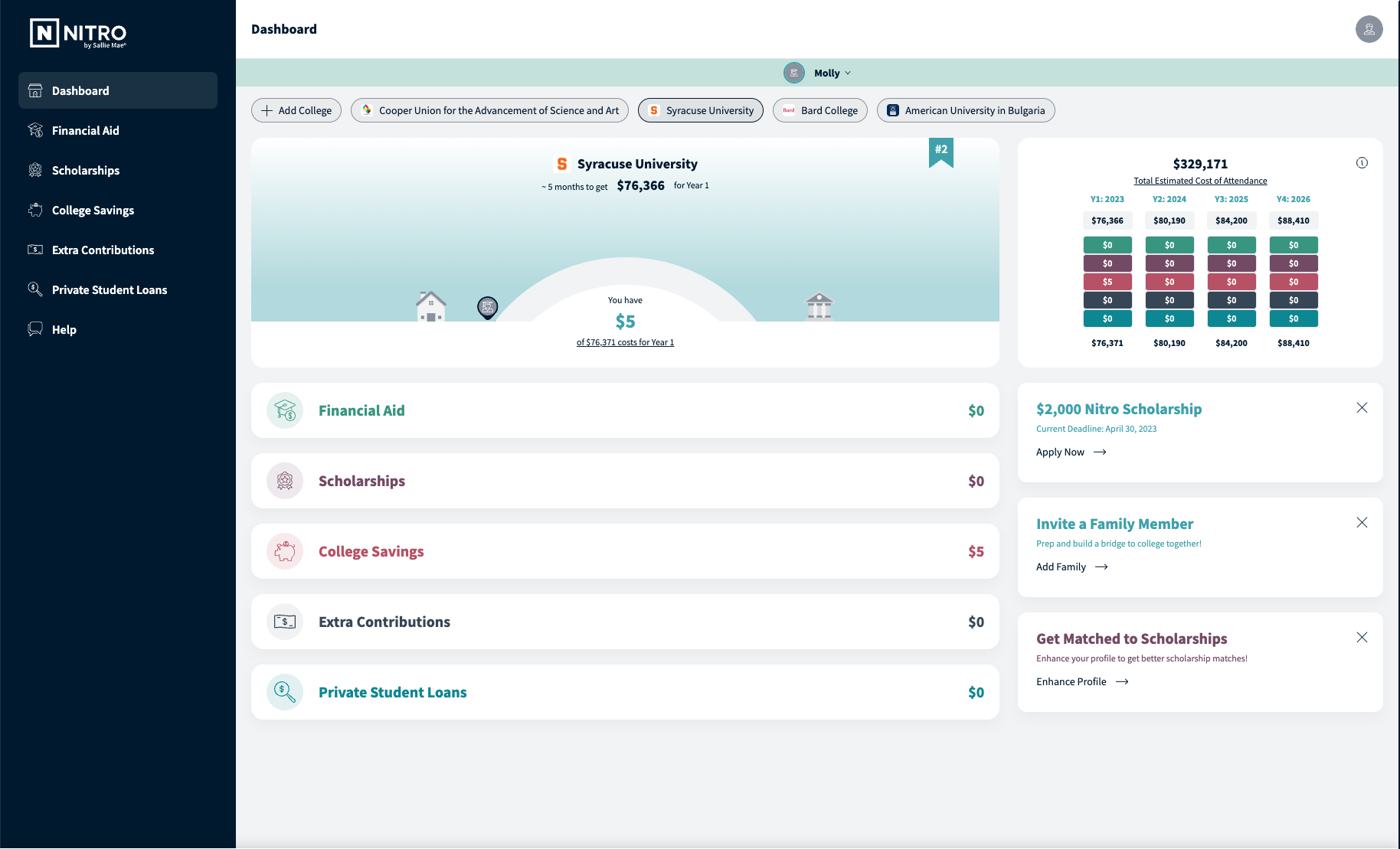Click the purple $0 swatch under Y2: 2024
Image resolution: width=1400 pixels, height=849 pixels.
point(1169,263)
